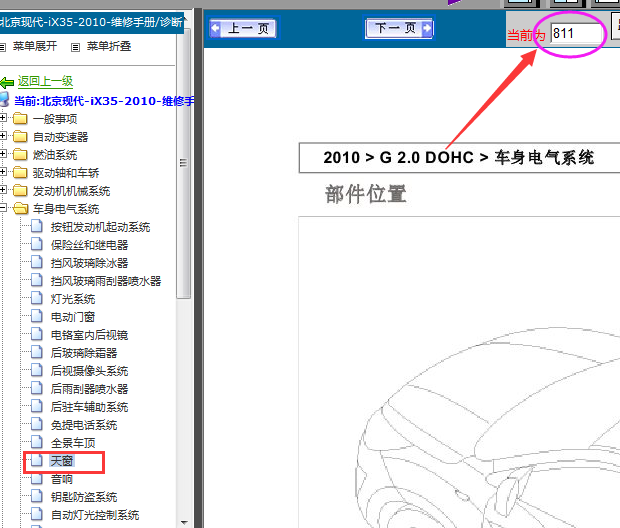Open 车身电气系统 tree label
620x528 pixels.
point(66,209)
